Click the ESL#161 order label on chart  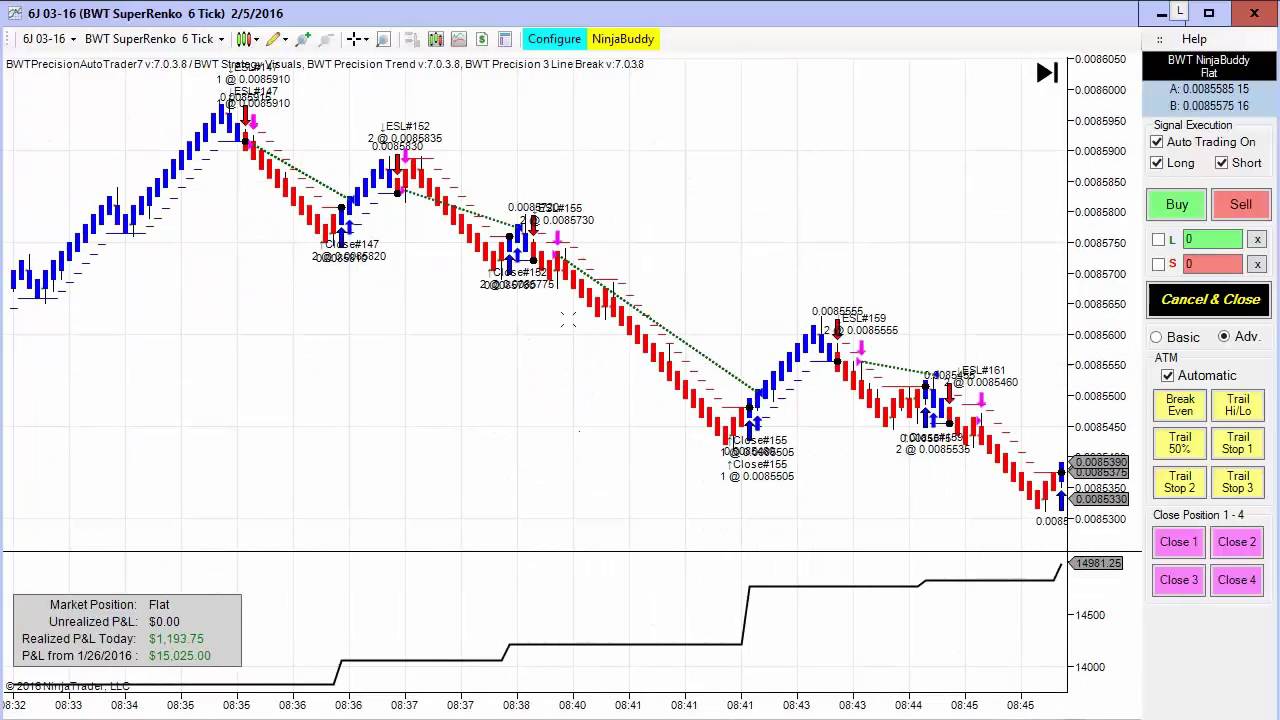[x=983, y=371]
